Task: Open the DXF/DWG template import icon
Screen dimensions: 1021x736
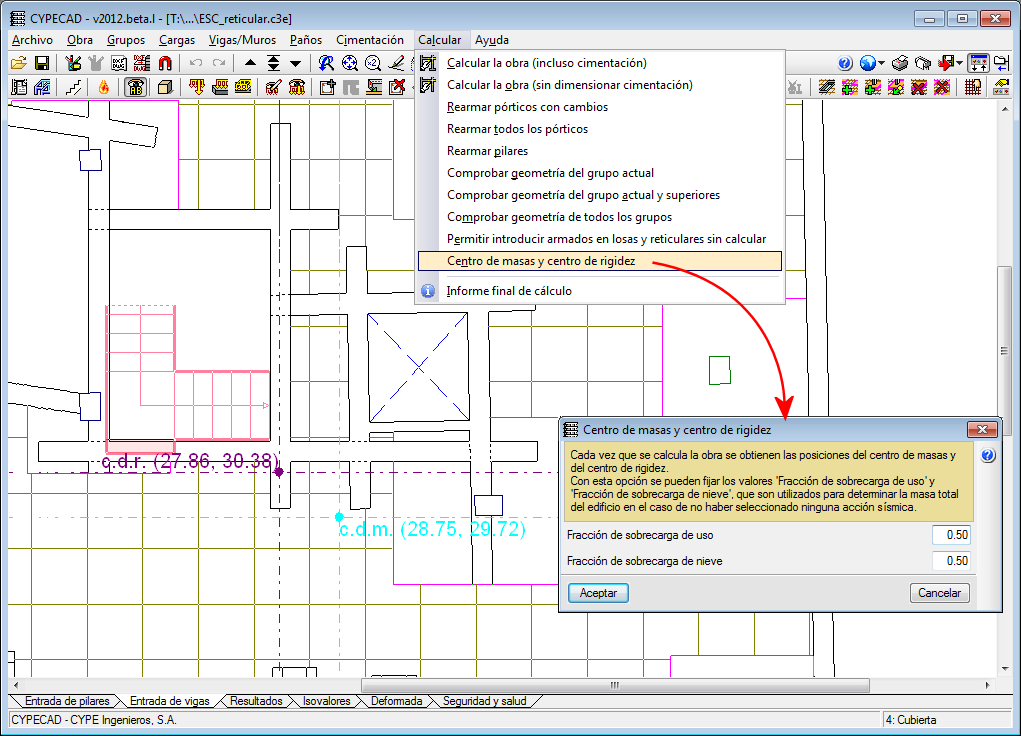Action: point(119,63)
